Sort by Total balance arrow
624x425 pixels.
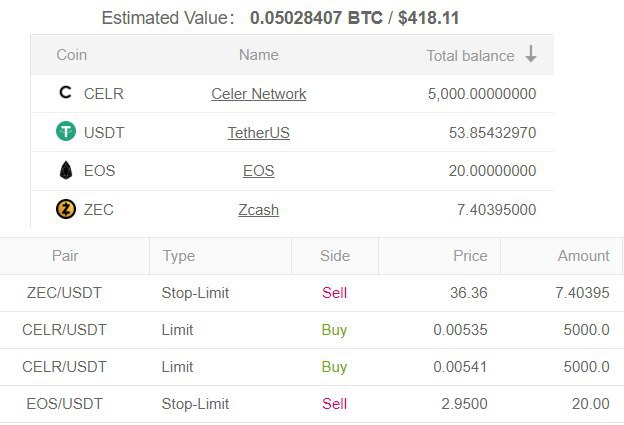click(x=531, y=55)
